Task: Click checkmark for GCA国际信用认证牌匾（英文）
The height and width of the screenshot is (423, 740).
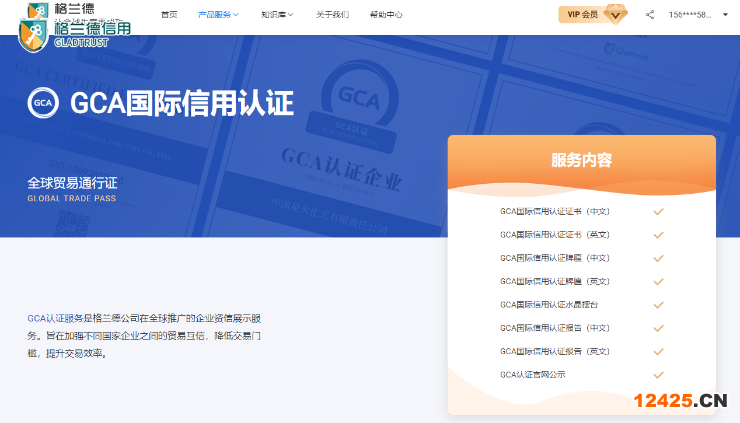Action: pos(658,281)
